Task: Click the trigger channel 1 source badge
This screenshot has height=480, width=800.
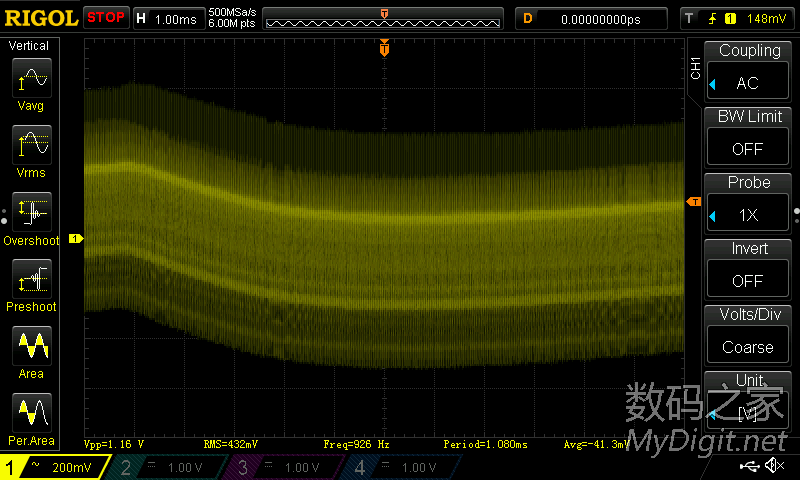Action: click(x=730, y=19)
